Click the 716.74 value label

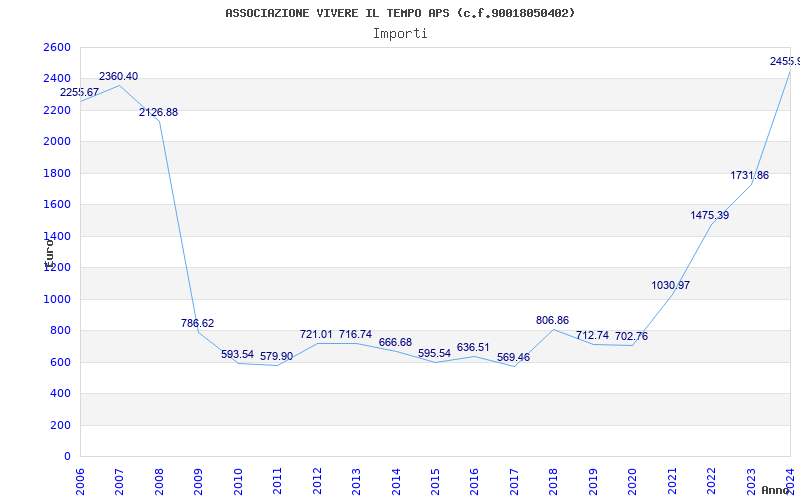(356, 335)
